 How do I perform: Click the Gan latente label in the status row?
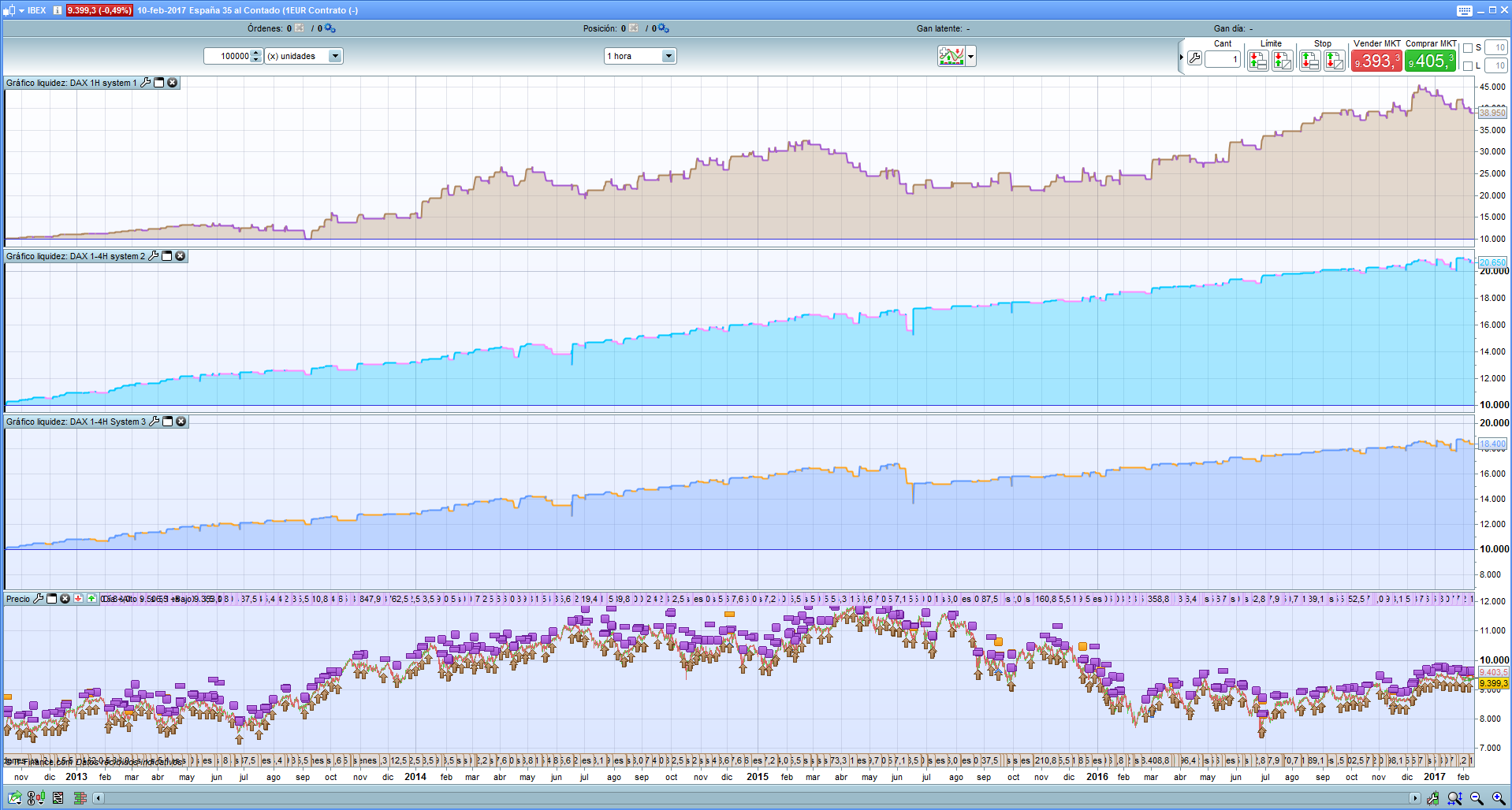pyautogui.click(x=940, y=28)
